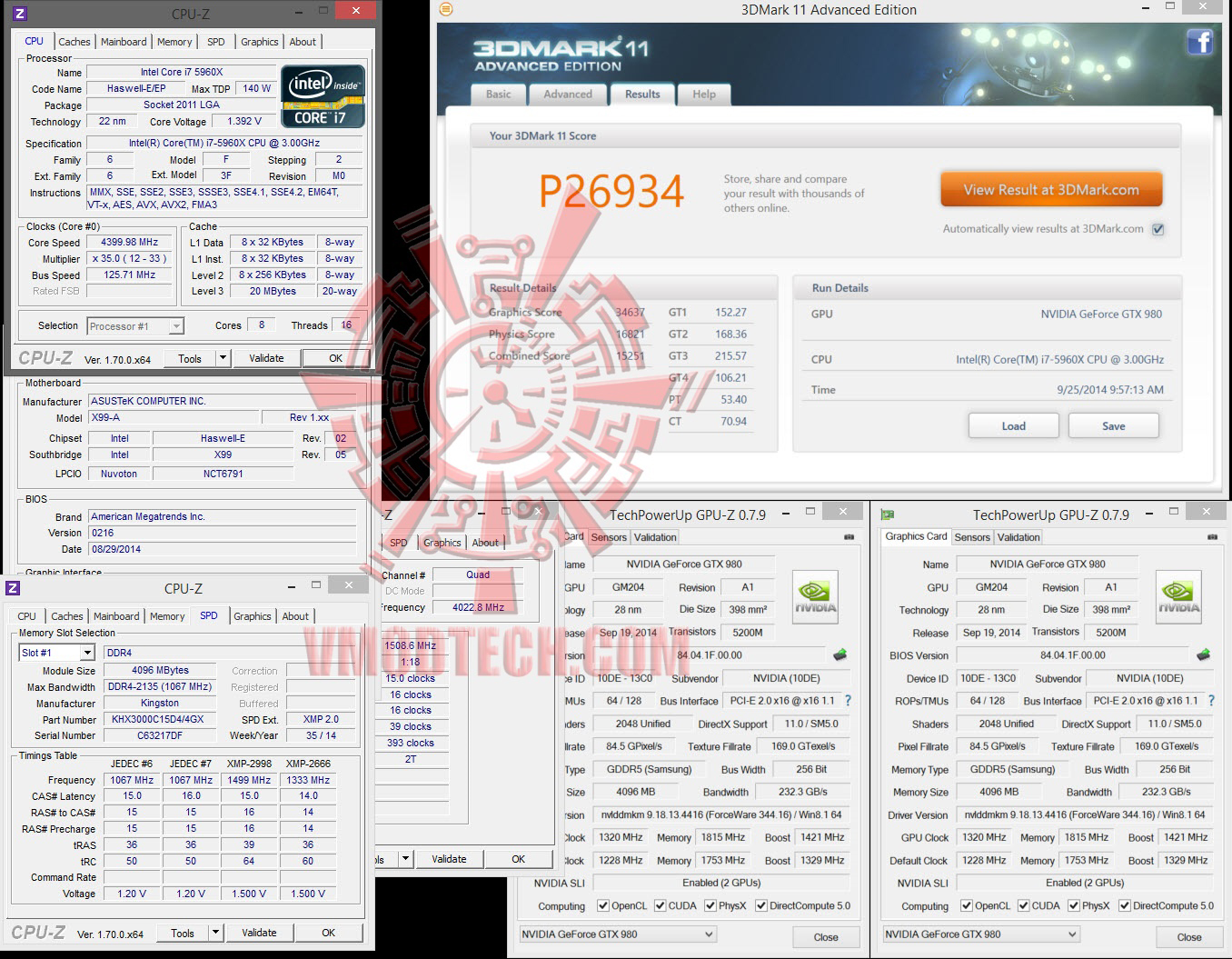Click the Validate button in CPU-Z
The height and width of the screenshot is (959, 1232).
click(265, 357)
